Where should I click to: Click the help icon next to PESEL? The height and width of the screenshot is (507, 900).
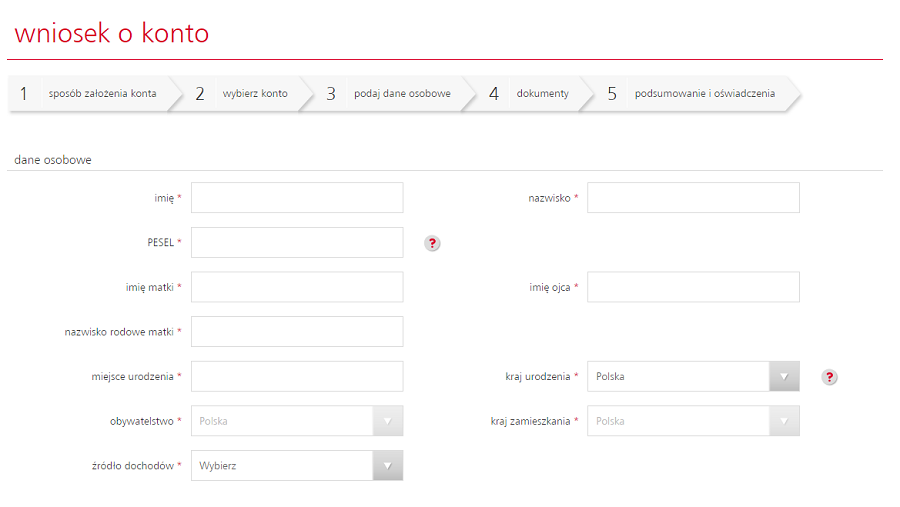pyautogui.click(x=432, y=243)
